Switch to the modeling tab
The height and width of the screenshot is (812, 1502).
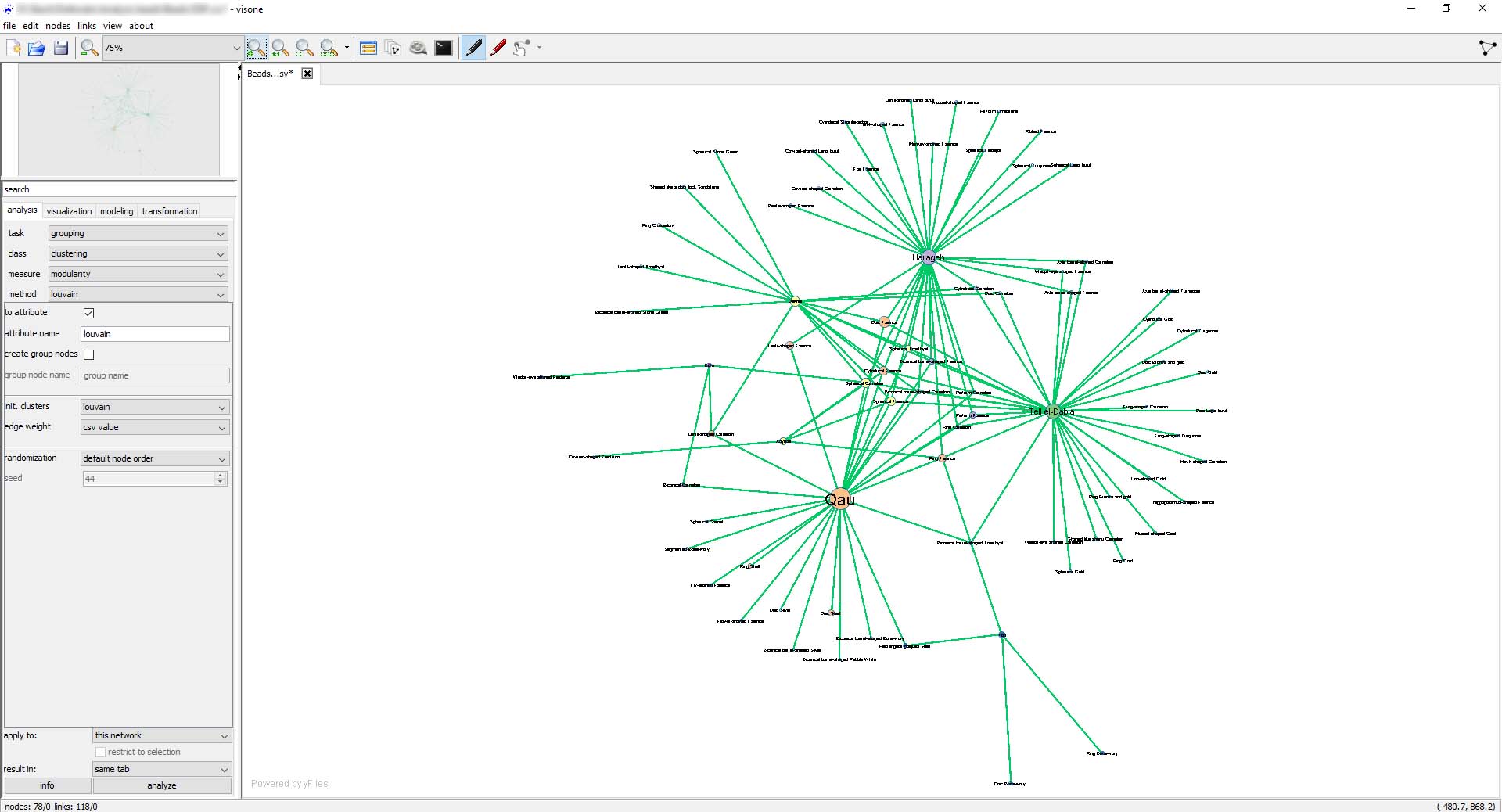(117, 211)
